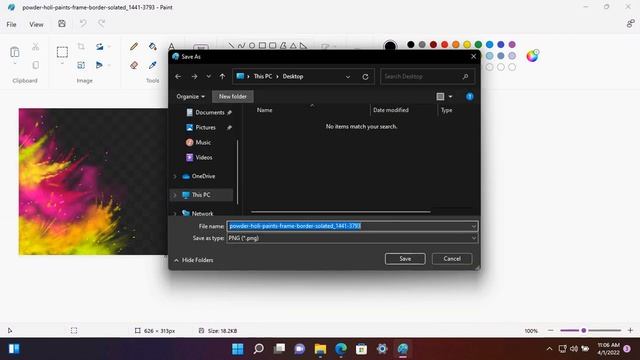Click the rectangular Selection tool in Paint
The height and width of the screenshot is (360, 640).
(x=62, y=52)
